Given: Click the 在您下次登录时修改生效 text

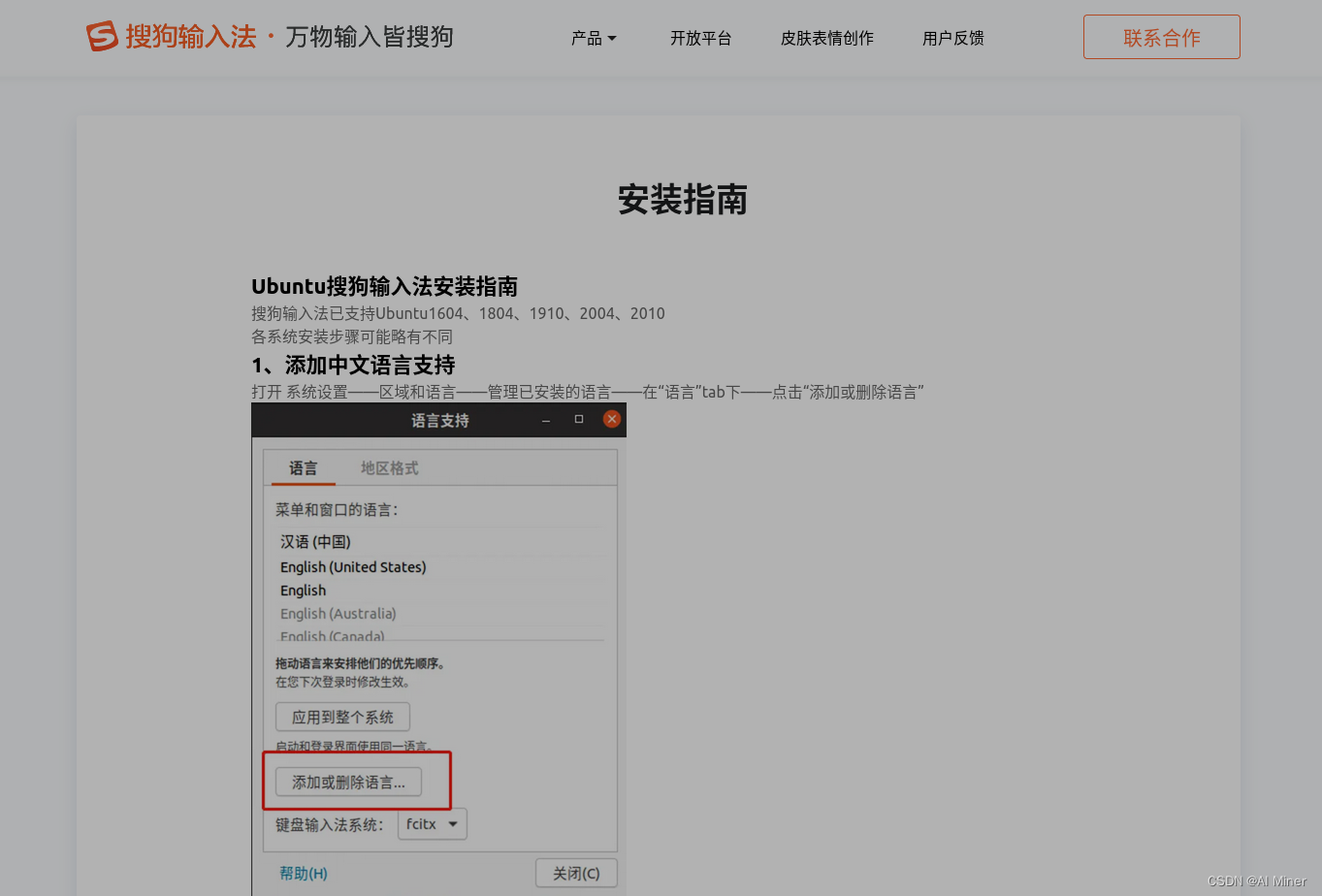Looking at the screenshot, I should [x=342, y=682].
